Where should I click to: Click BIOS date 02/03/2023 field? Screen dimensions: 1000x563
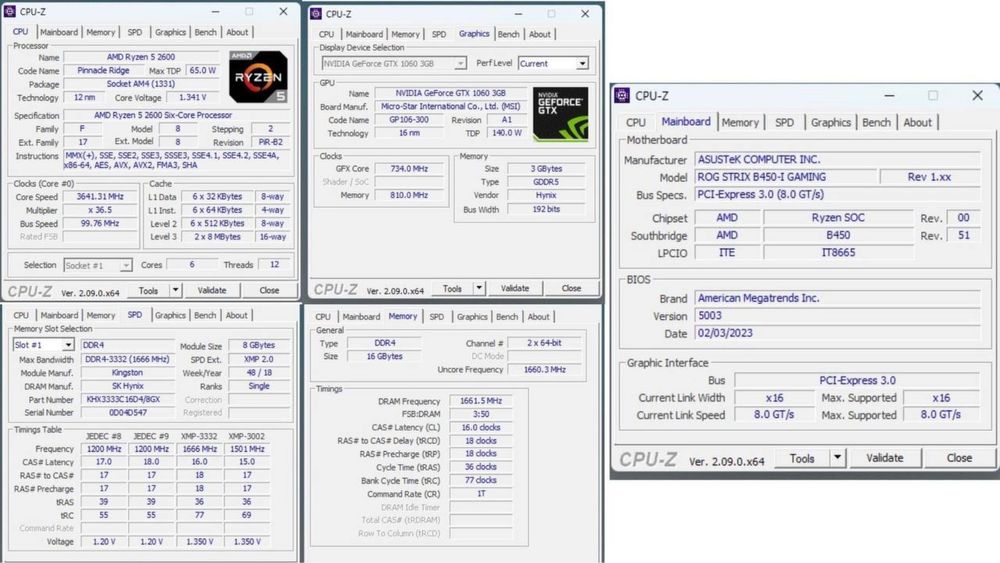click(837, 333)
